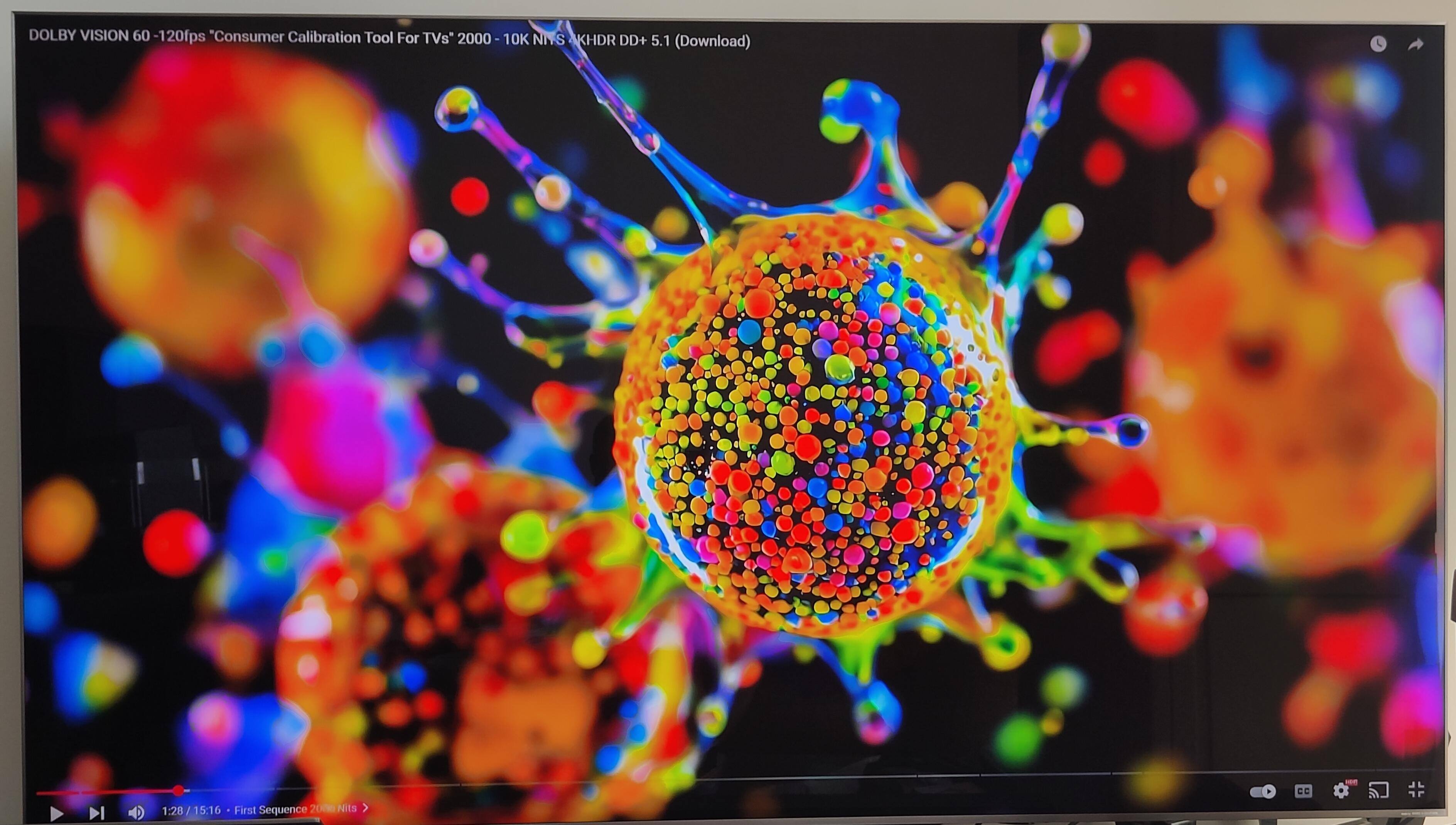This screenshot has width=1456, height=825.
Task: Skip to the next video
Action: [x=97, y=813]
